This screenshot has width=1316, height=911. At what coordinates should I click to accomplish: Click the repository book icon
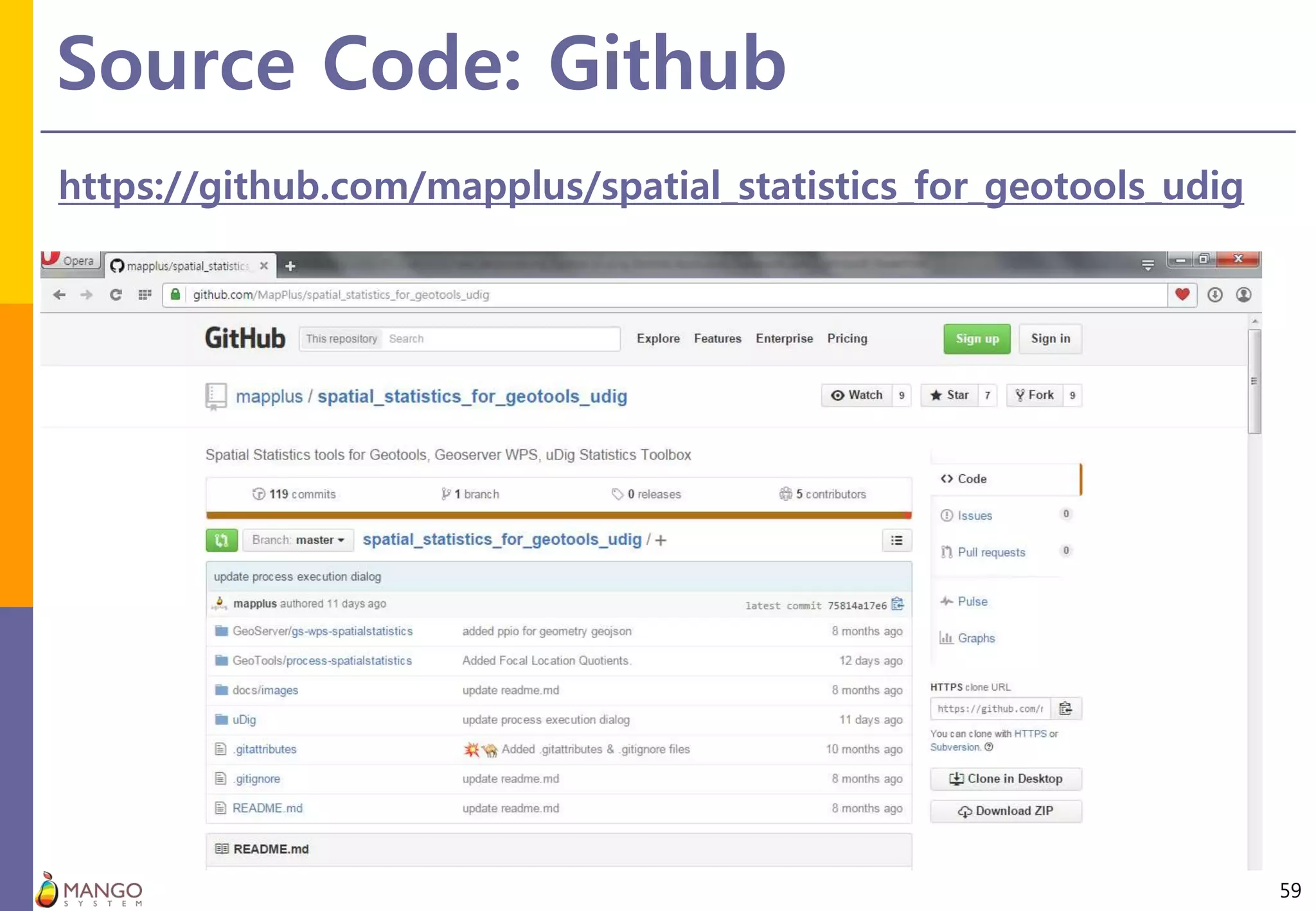tap(216, 396)
